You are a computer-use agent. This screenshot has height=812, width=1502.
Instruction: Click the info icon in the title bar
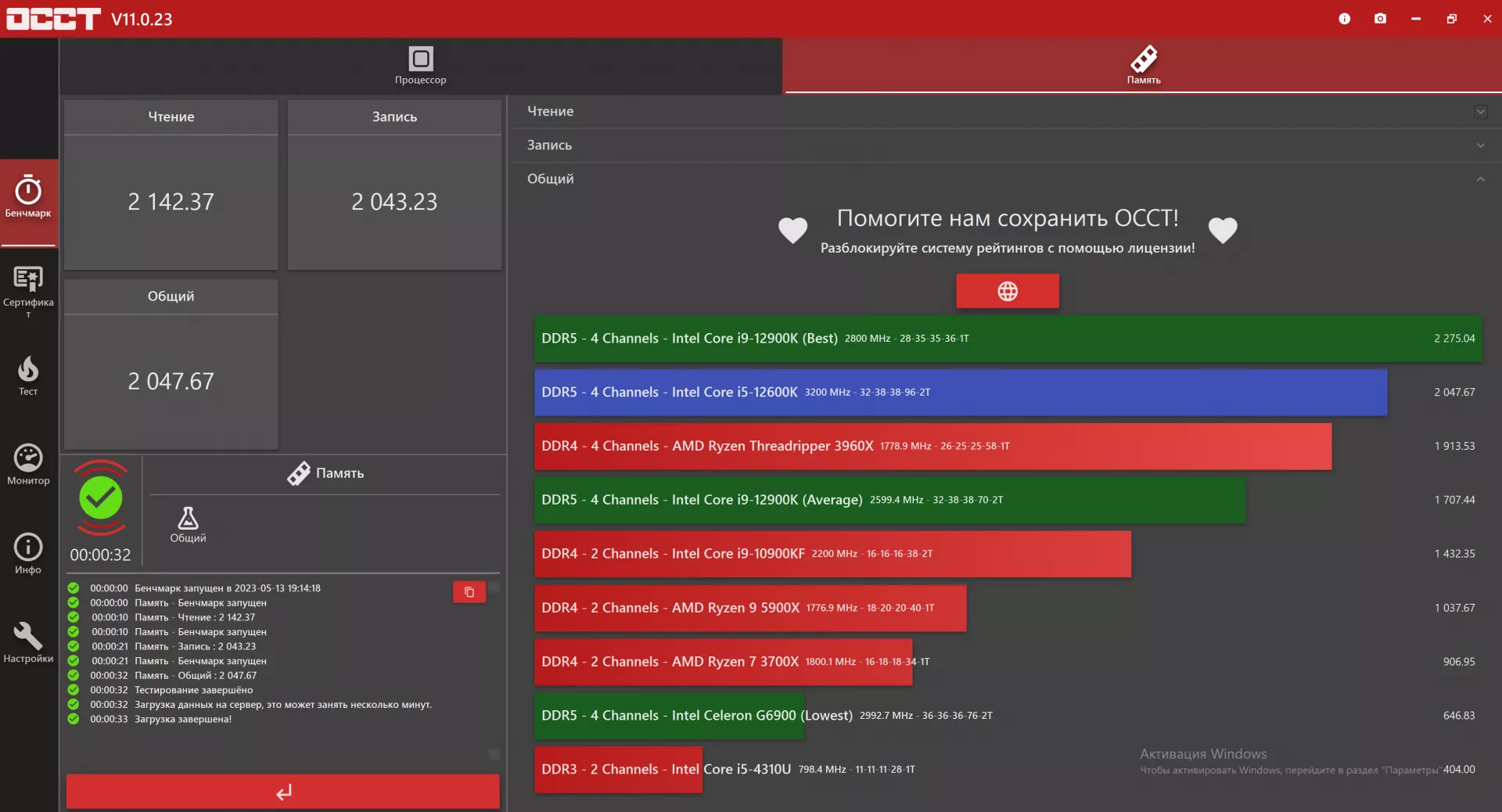(x=1344, y=19)
